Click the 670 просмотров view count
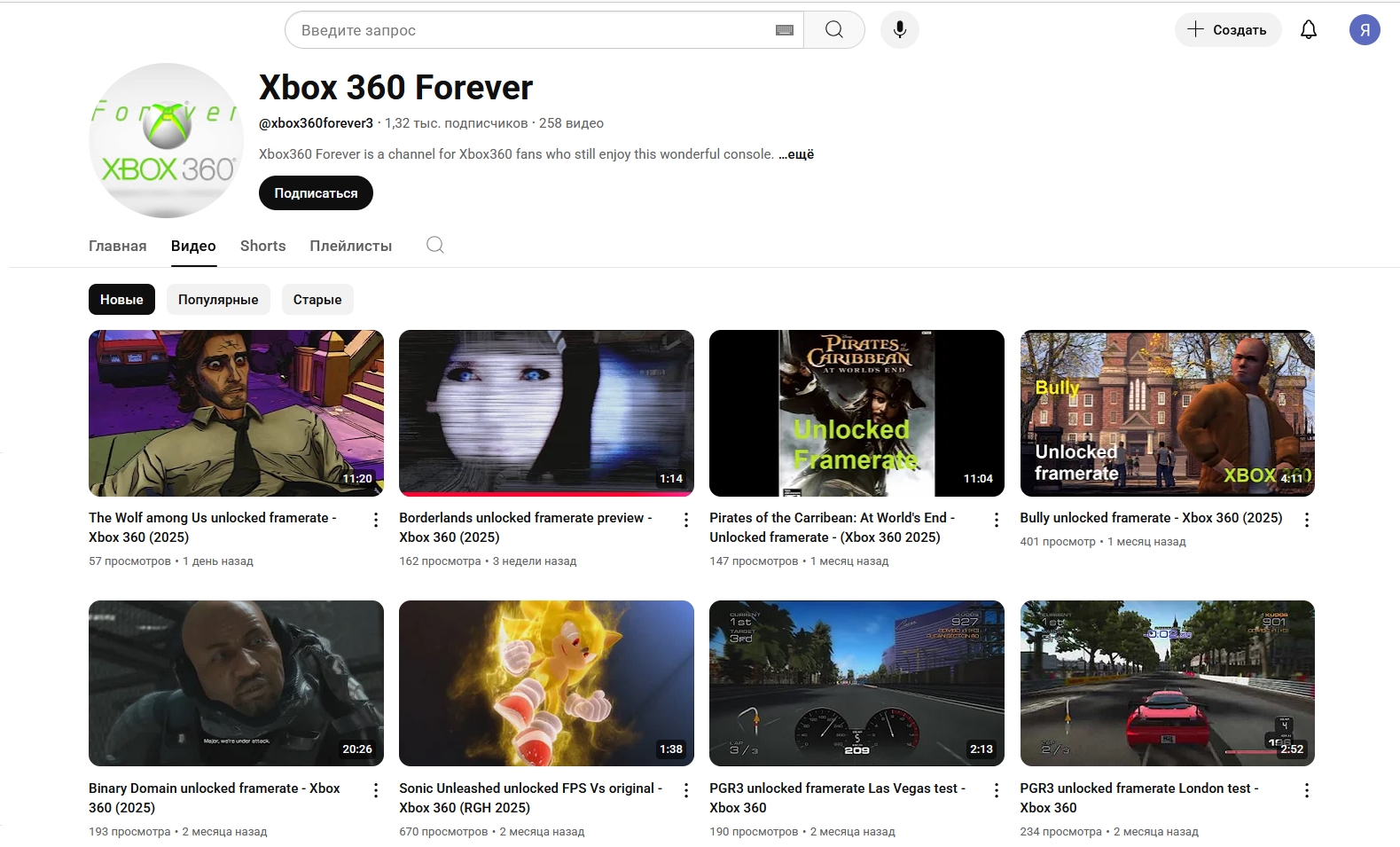The width and height of the screenshot is (1400, 847). [443, 832]
